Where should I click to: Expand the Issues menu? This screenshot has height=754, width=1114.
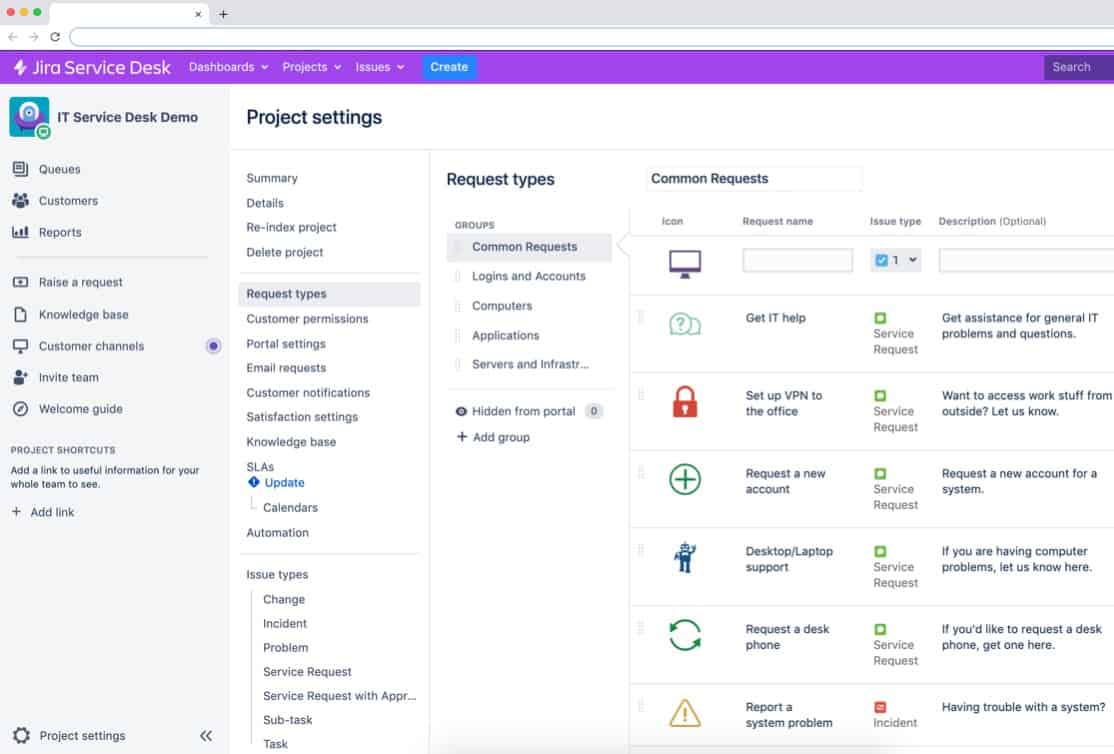380,67
